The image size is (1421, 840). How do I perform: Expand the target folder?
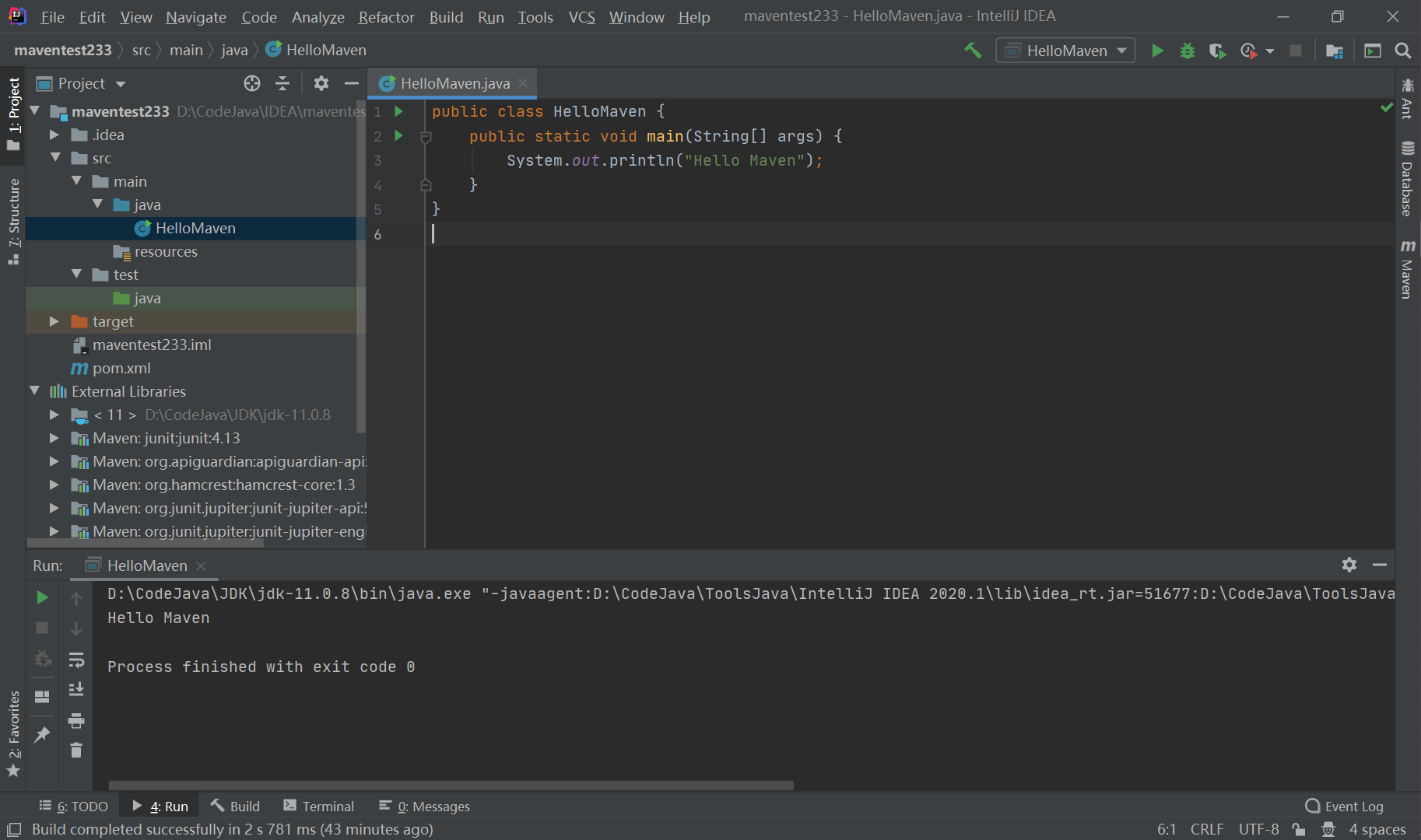[x=54, y=321]
